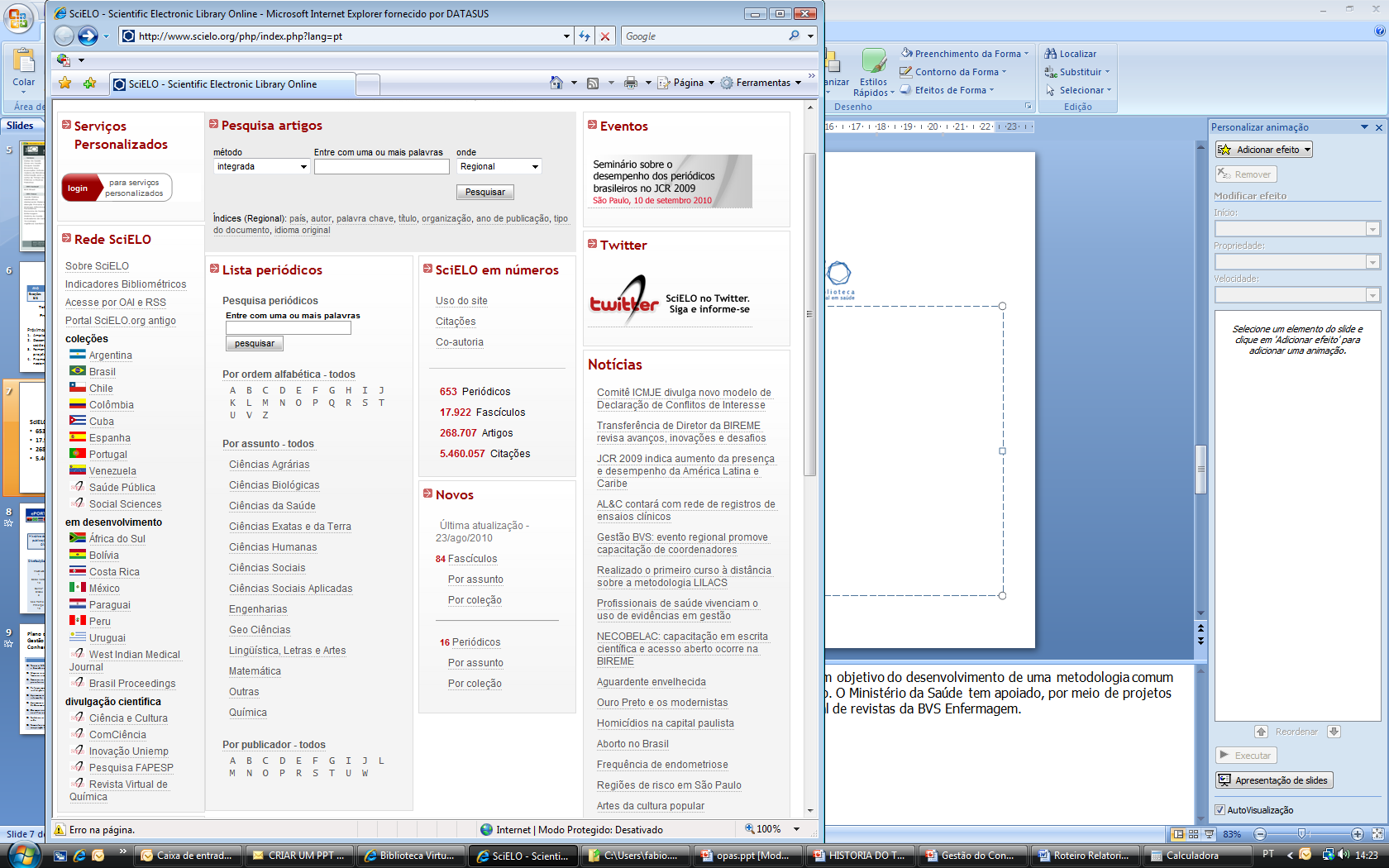This screenshot has height=868, width=1389.
Task: Open the Ferramentas menu in IE
Action: click(761, 83)
